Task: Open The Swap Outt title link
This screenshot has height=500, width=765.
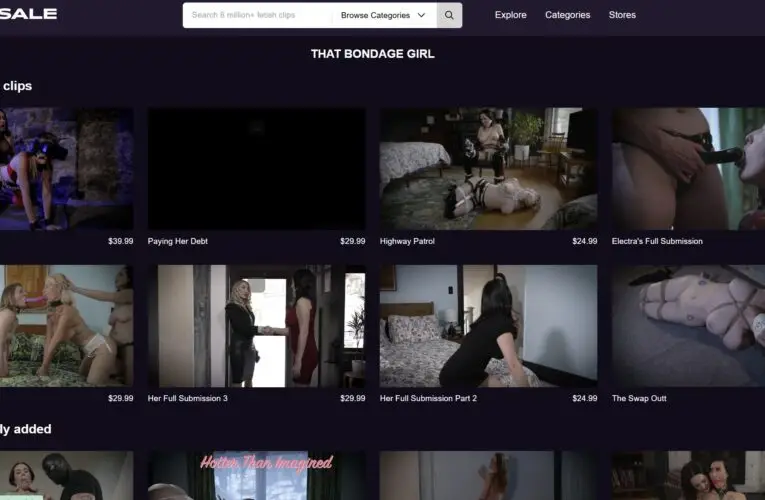Action: click(639, 398)
